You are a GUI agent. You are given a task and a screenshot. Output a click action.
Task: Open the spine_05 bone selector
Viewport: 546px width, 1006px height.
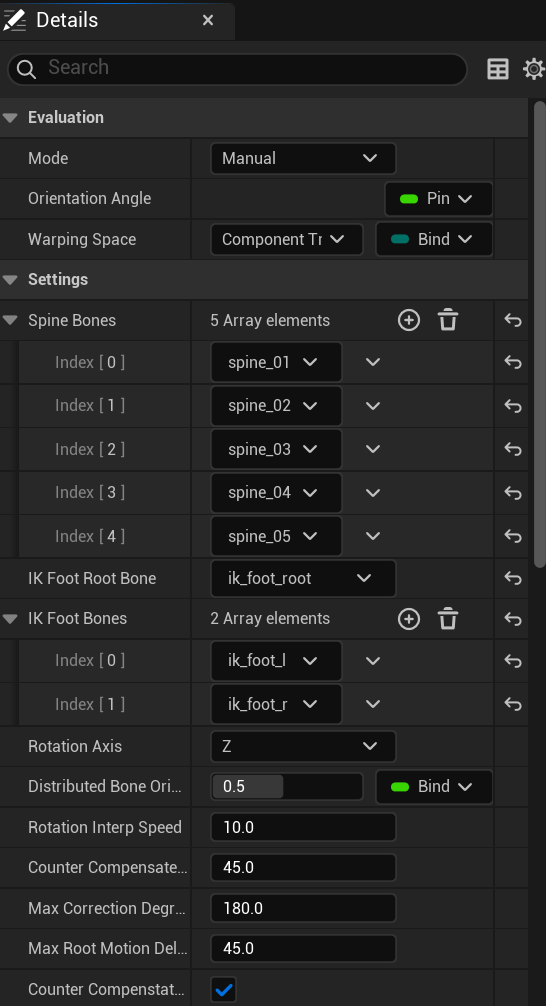276,536
